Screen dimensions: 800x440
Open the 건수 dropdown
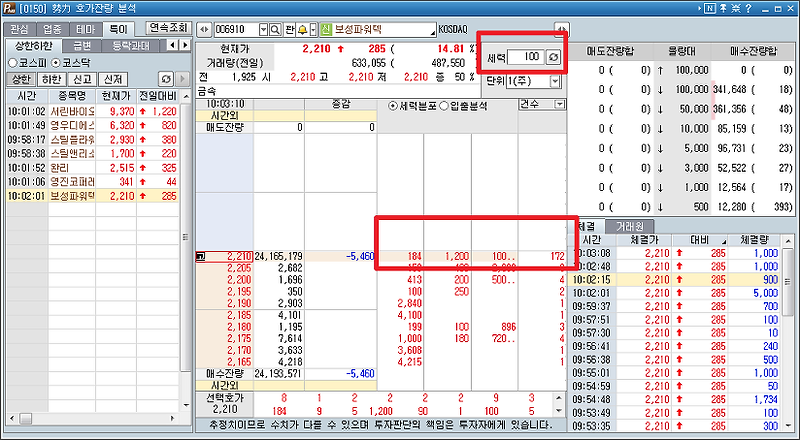coord(560,104)
